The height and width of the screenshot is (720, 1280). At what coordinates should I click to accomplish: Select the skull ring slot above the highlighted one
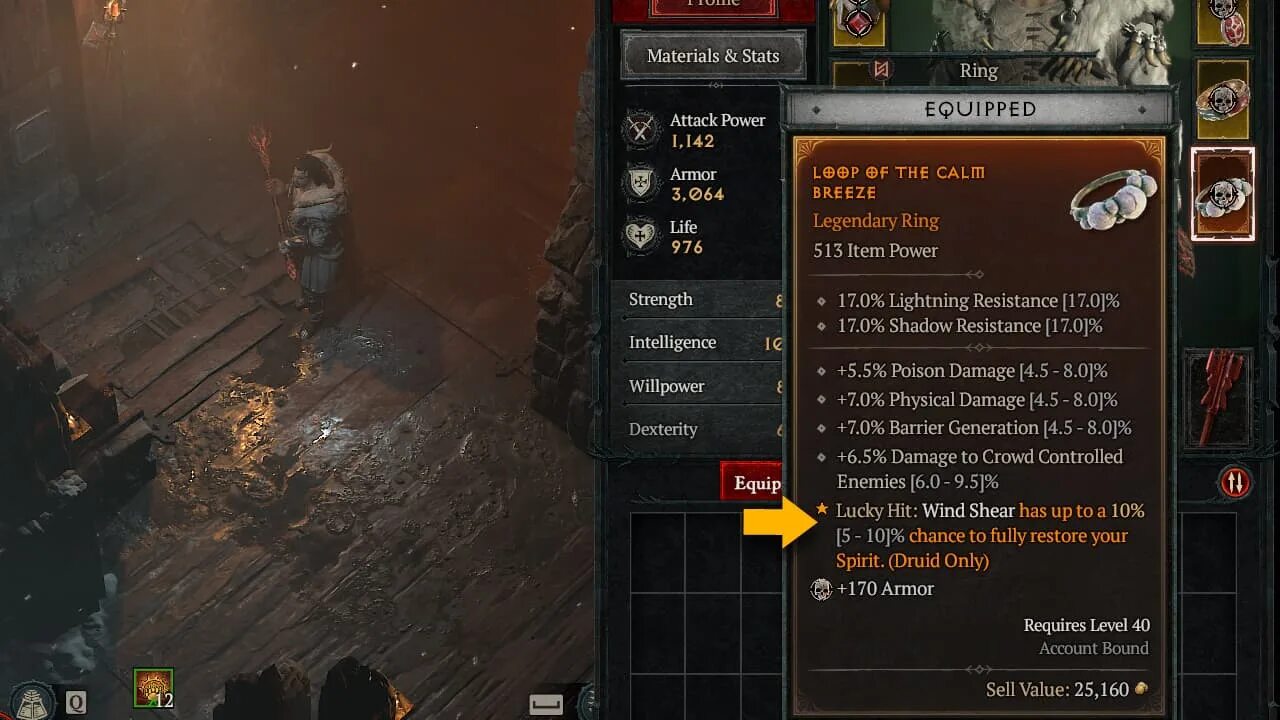[x=1222, y=100]
